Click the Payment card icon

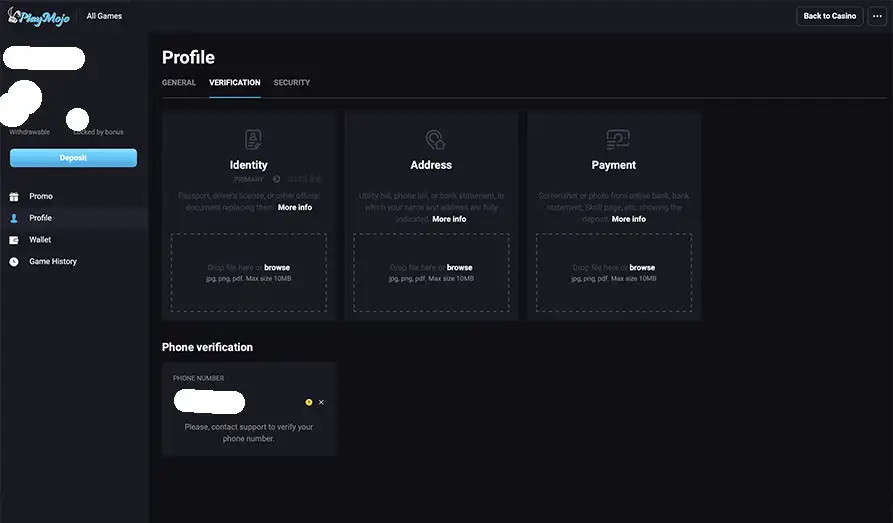point(617,140)
